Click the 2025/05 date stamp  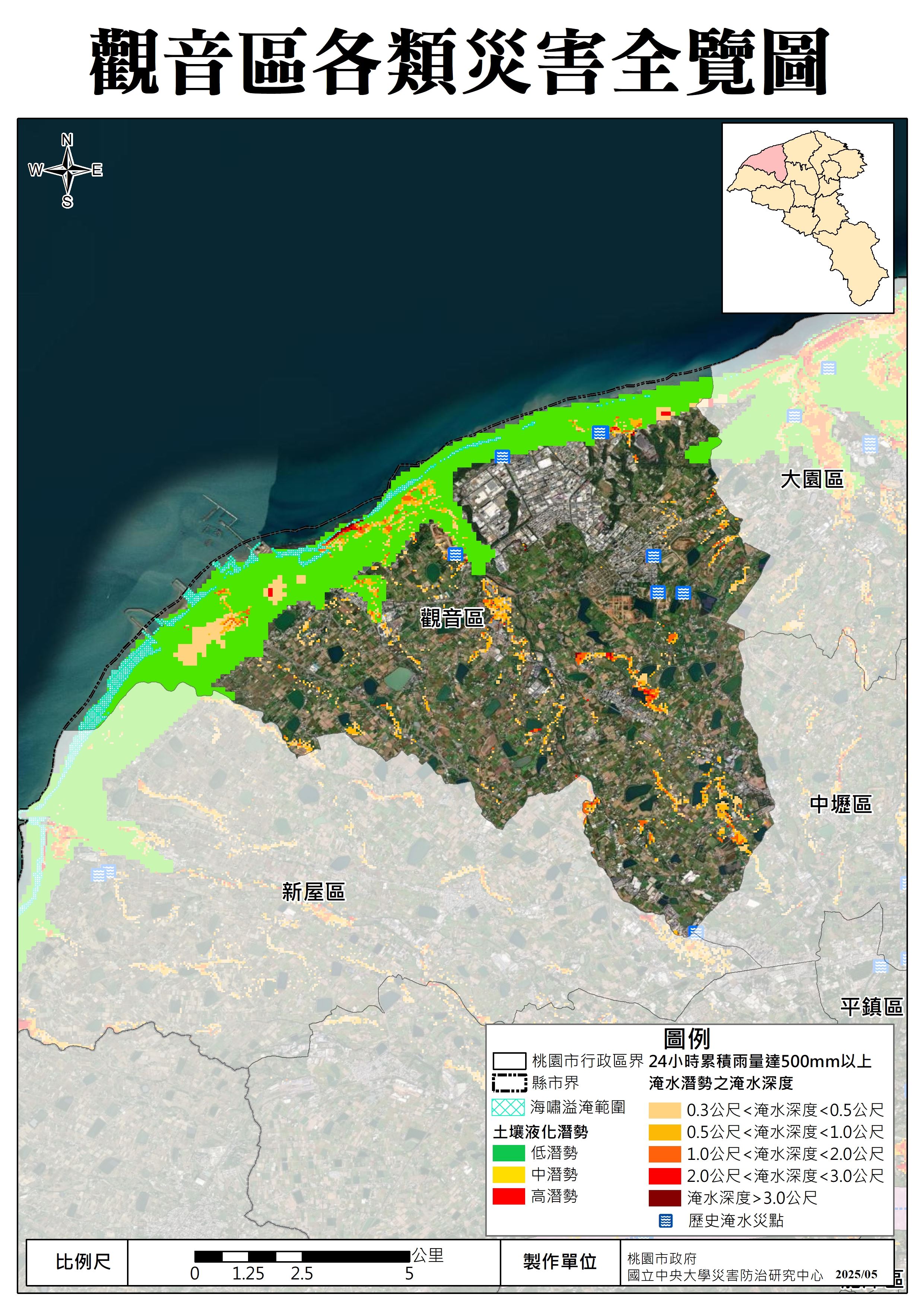click(856, 1275)
